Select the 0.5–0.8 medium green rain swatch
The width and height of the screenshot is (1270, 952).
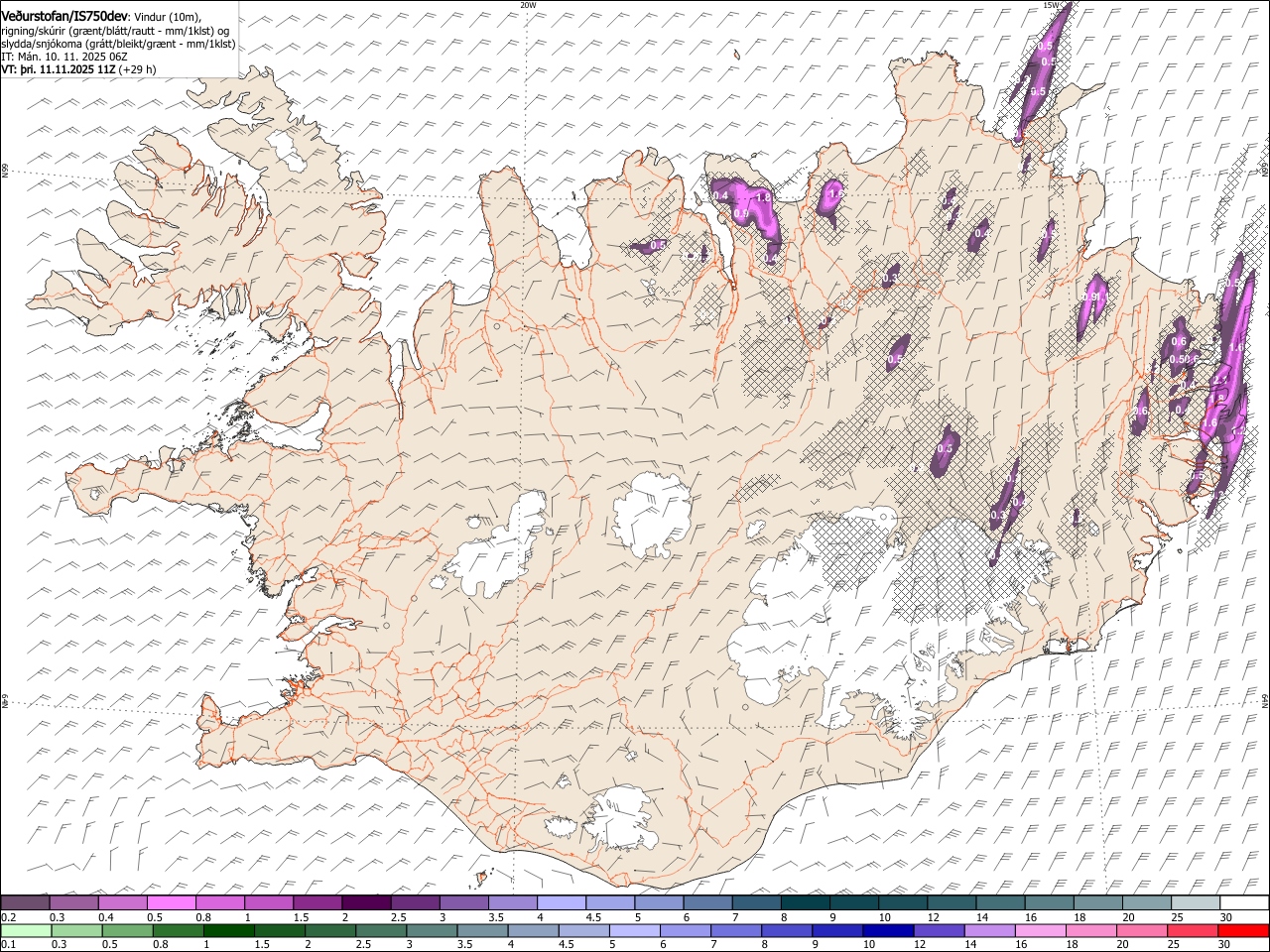click(x=128, y=930)
